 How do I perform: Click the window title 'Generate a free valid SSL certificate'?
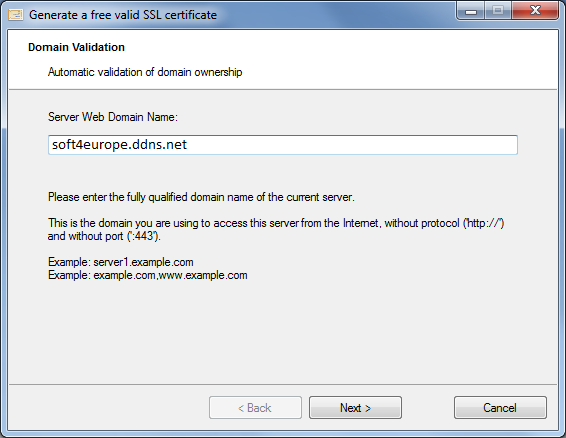coord(123,15)
